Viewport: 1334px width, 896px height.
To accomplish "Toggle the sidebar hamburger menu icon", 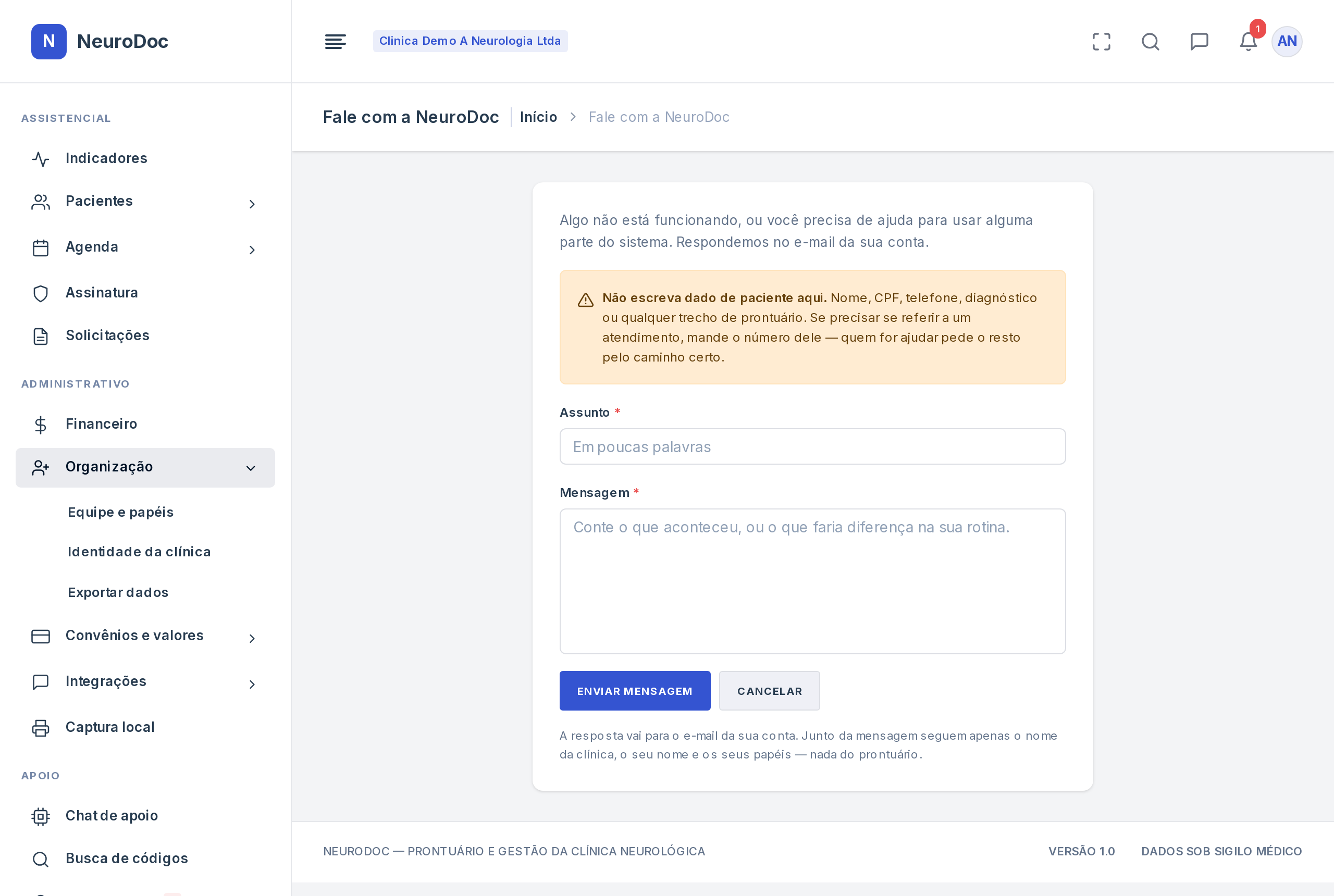I will pos(335,41).
